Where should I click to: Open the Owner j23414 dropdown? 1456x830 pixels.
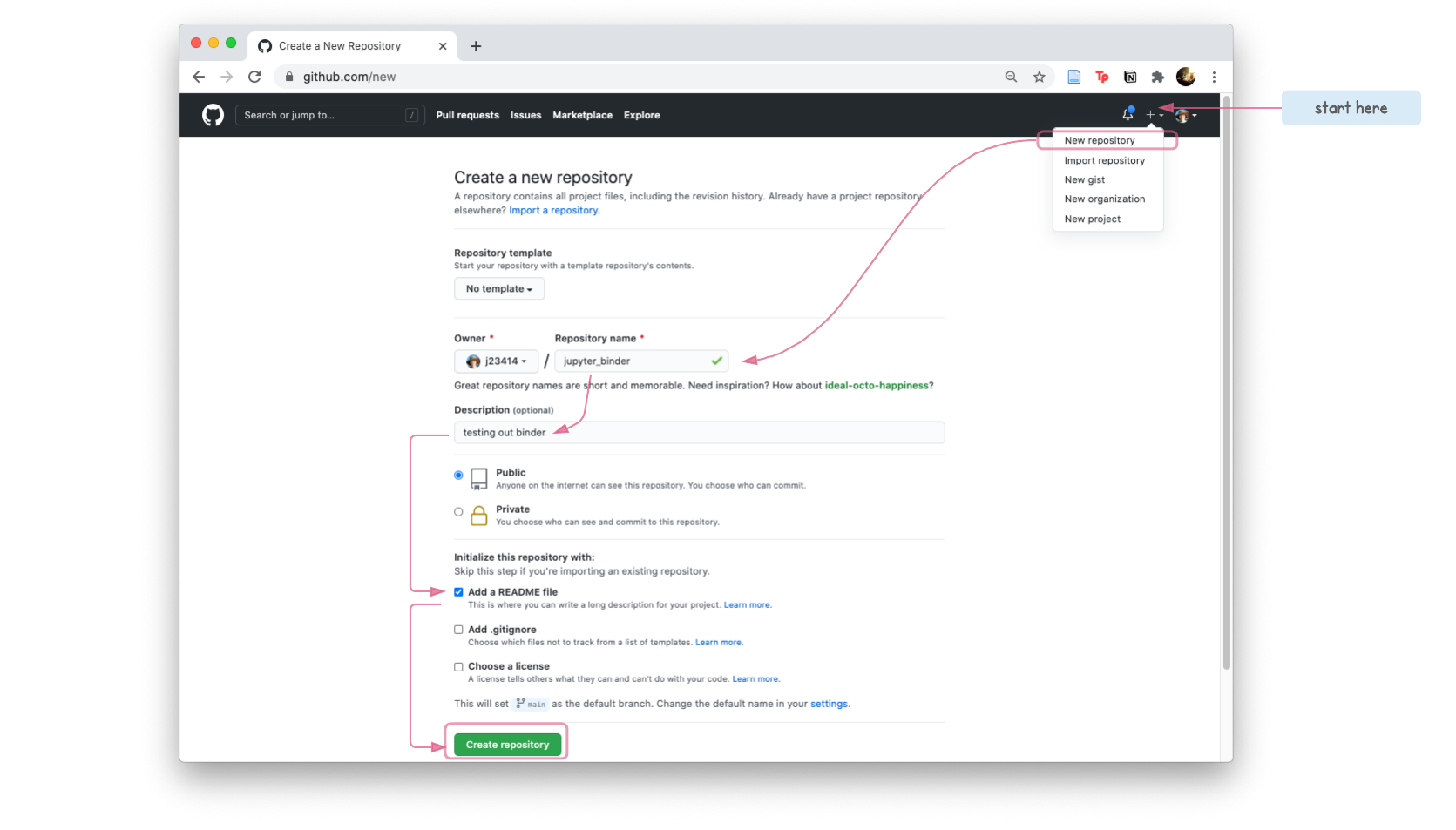[497, 361]
